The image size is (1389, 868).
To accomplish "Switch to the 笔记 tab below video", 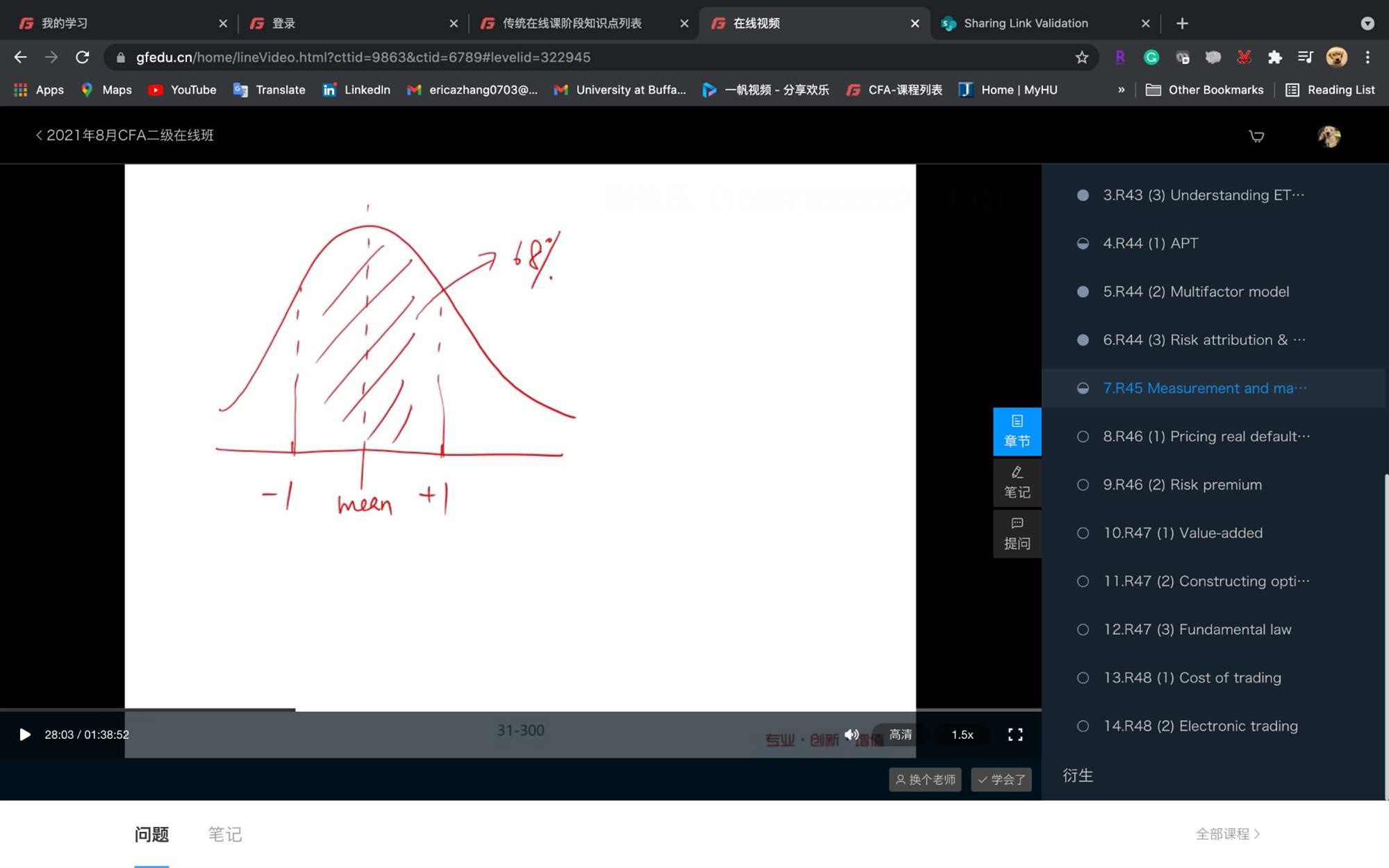I will click(224, 834).
